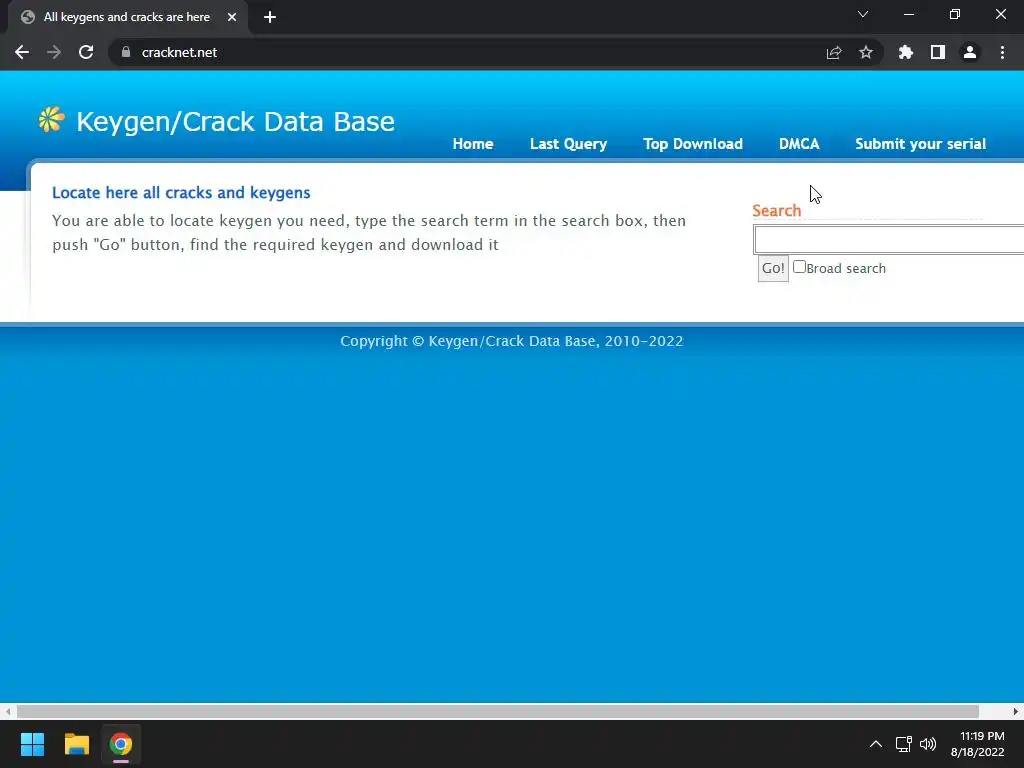
Task: Close the 'All keygens and cracks' tab
Action: 232,17
